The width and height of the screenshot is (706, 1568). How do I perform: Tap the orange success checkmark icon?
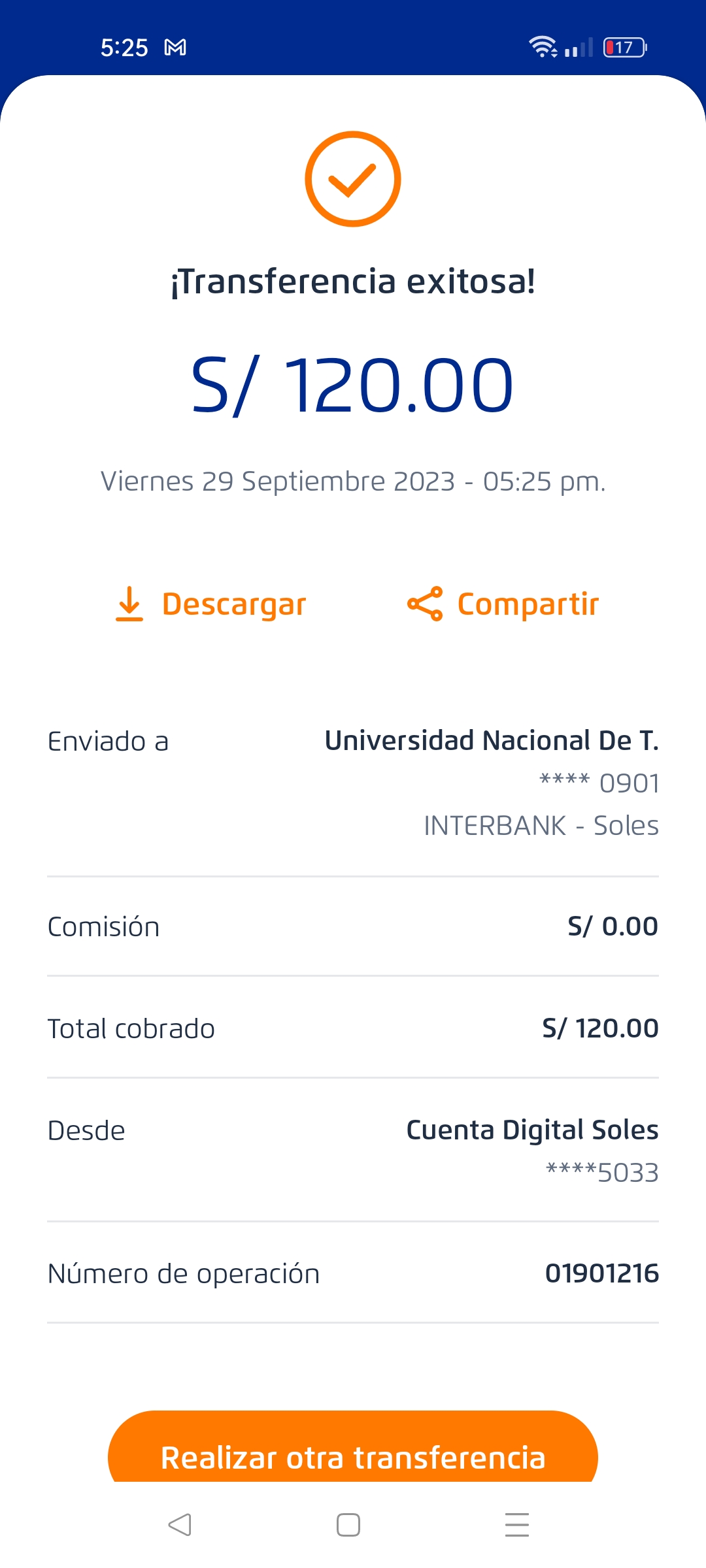pos(353,179)
